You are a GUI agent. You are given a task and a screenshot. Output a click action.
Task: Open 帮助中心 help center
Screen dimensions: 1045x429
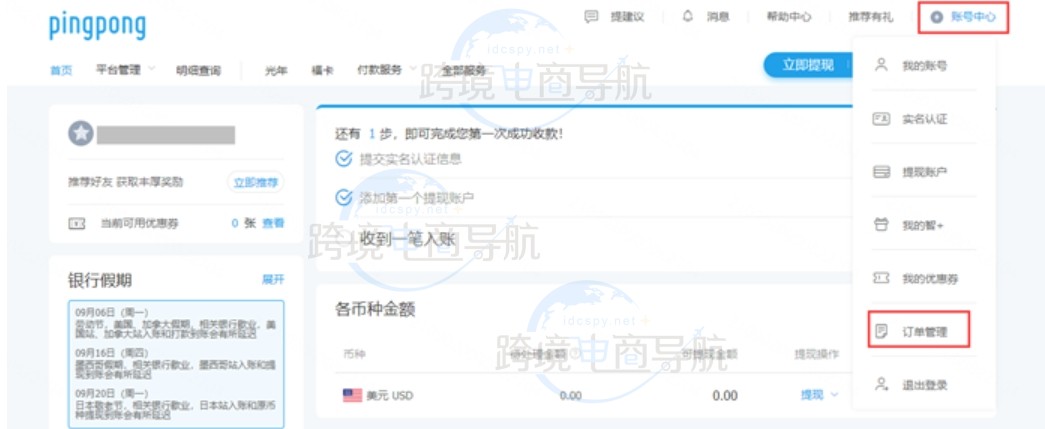tap(788, 17)
